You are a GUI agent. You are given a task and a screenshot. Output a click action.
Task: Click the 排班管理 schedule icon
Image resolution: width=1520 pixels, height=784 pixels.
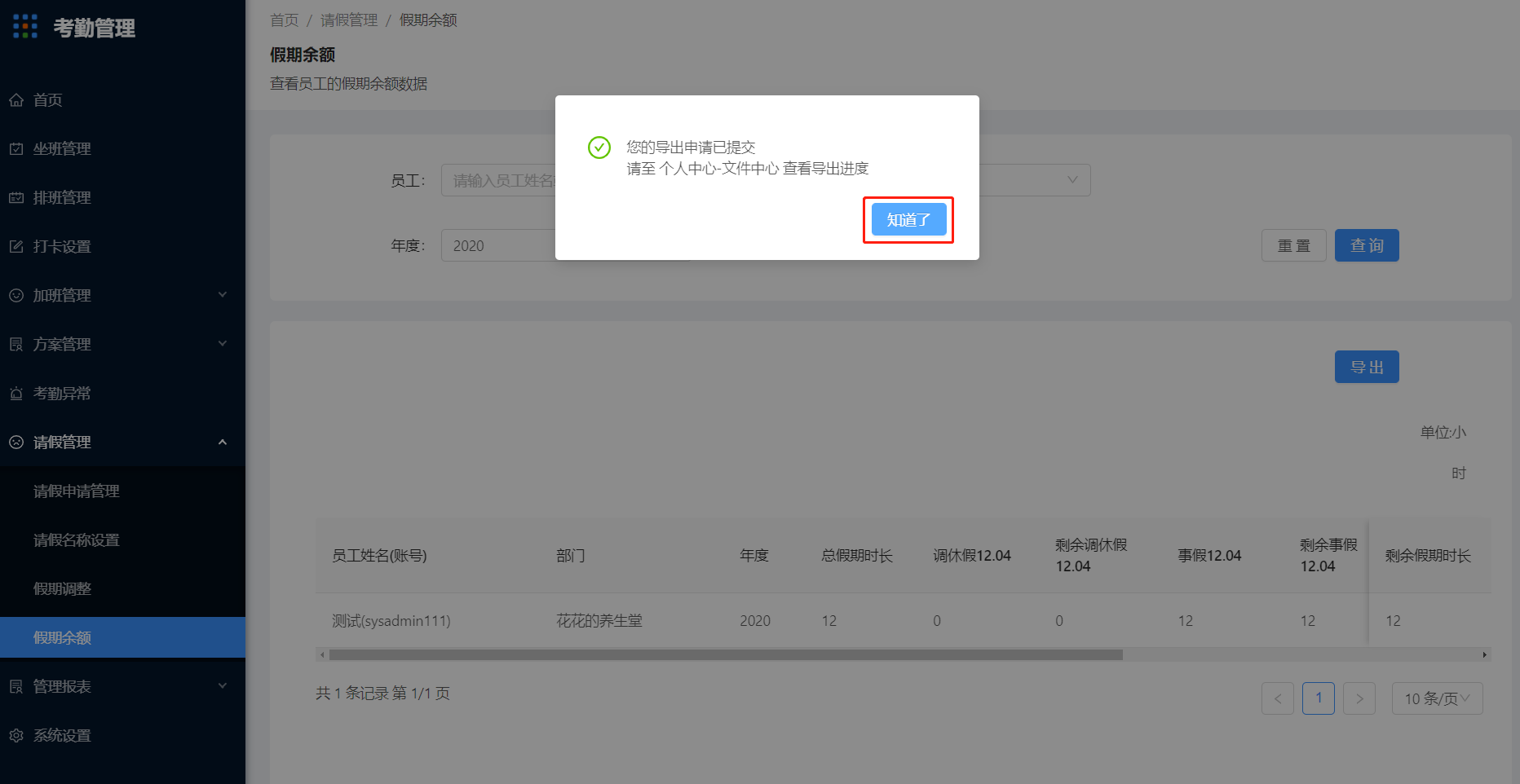(16, 198)
